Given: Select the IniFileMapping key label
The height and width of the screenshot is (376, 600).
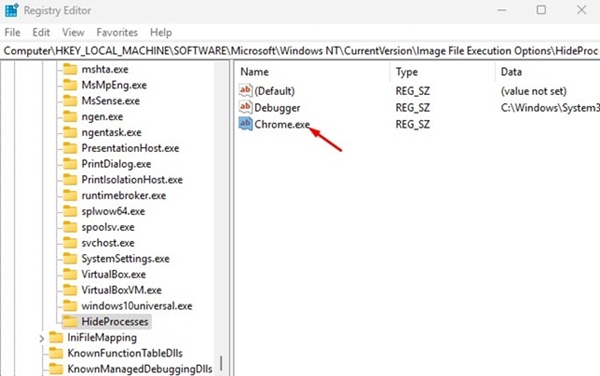Looking at the screenshot, I should tap(102, 337).
